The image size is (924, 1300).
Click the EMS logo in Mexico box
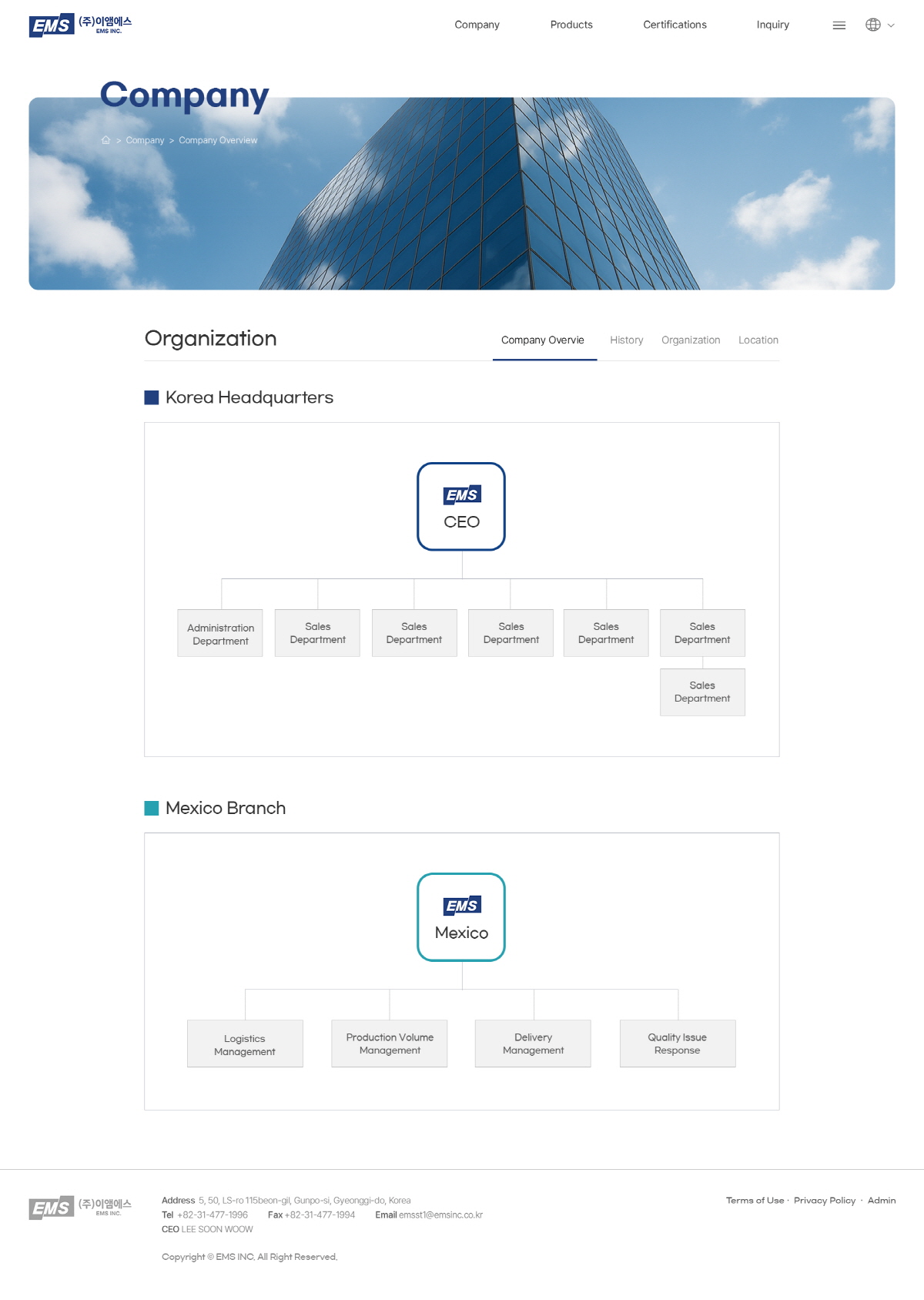(x=462, y=906)
